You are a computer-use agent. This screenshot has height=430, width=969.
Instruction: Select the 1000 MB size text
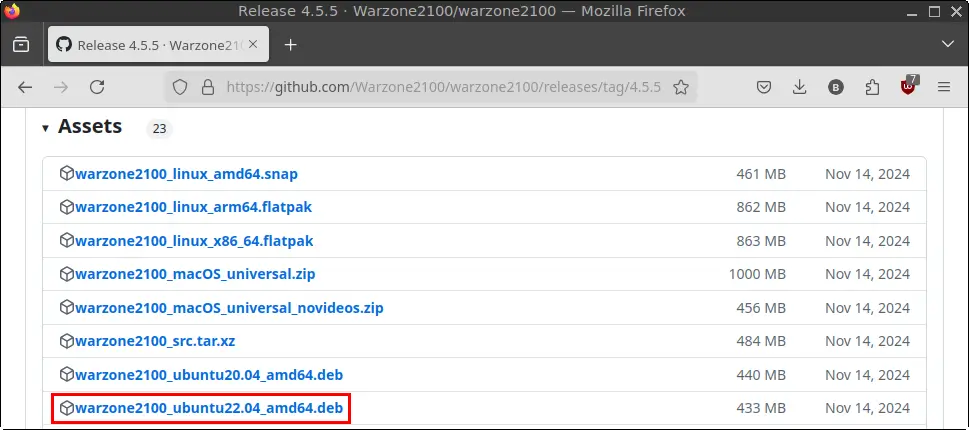click(757, 274)
